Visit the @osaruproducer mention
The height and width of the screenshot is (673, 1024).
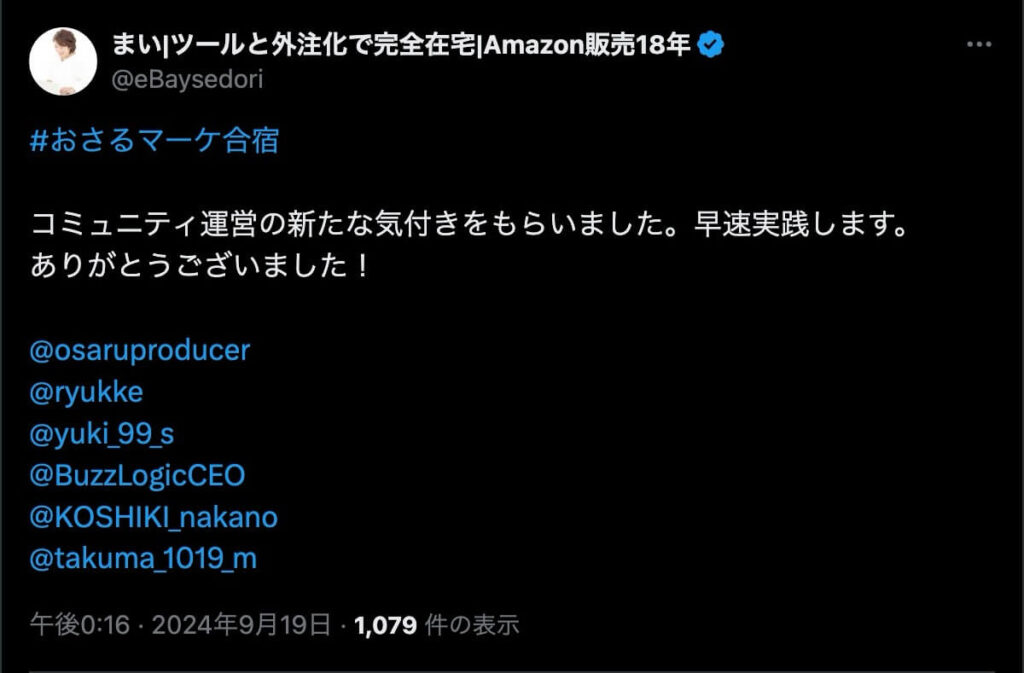click(x=140, y=351)
